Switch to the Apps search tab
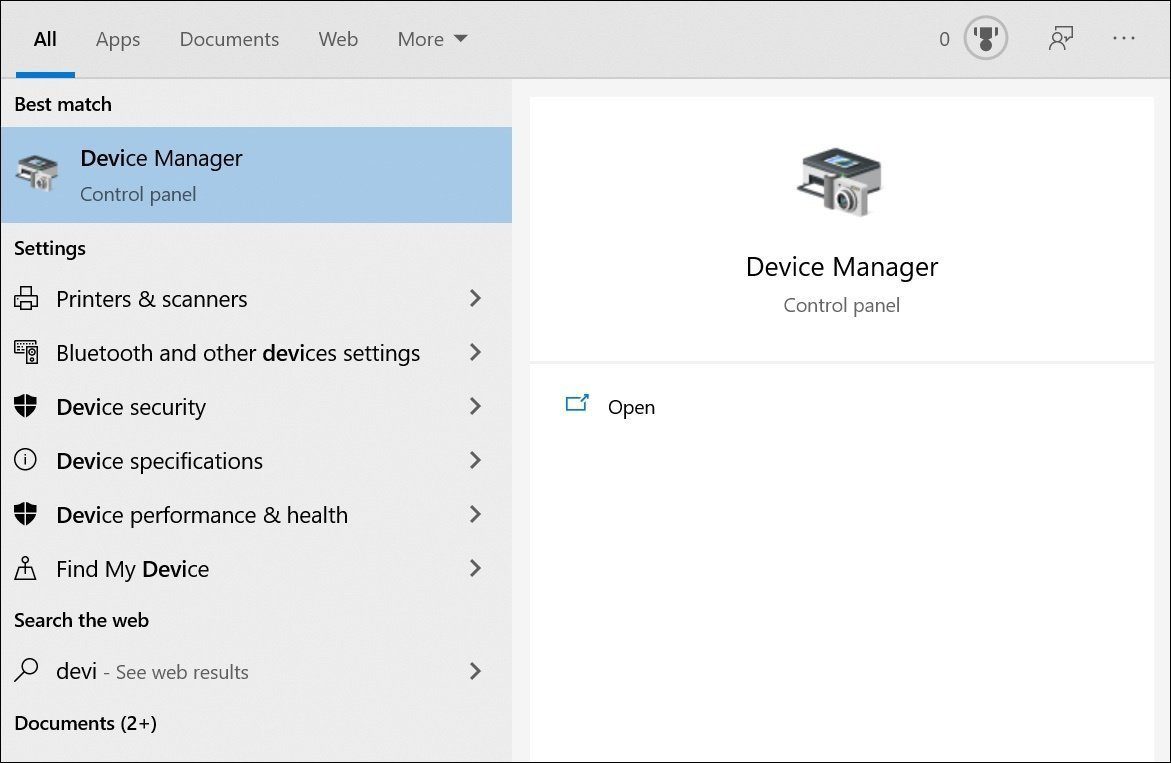 118,40
